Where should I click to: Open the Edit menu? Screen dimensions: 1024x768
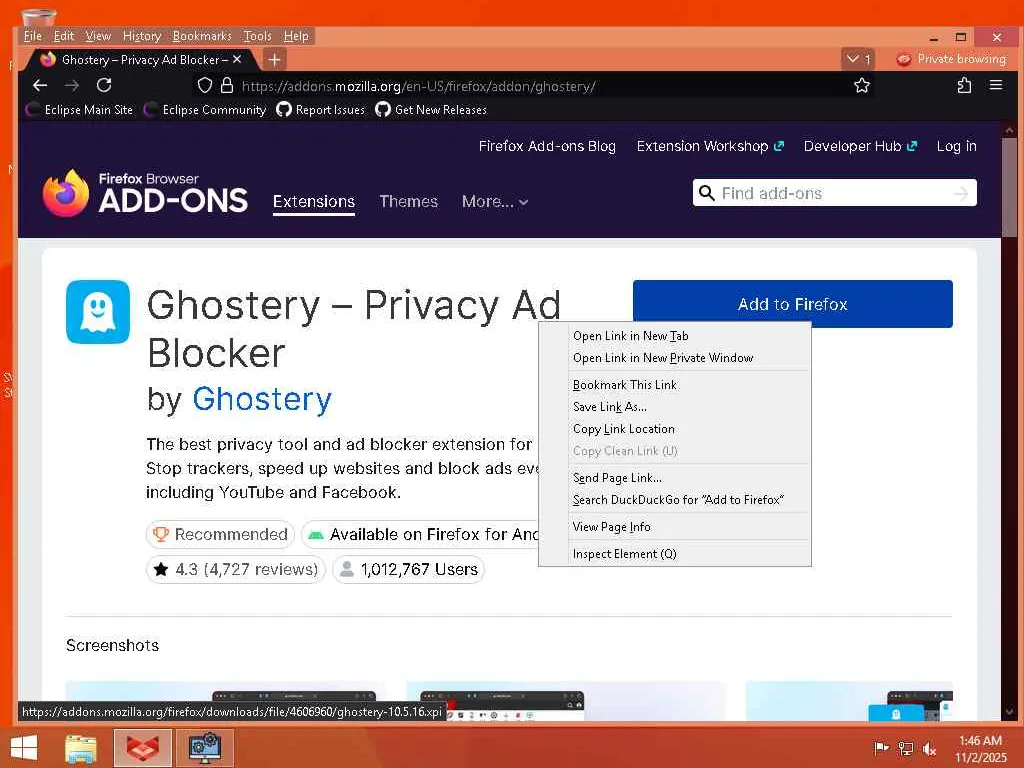coord(63,36)
